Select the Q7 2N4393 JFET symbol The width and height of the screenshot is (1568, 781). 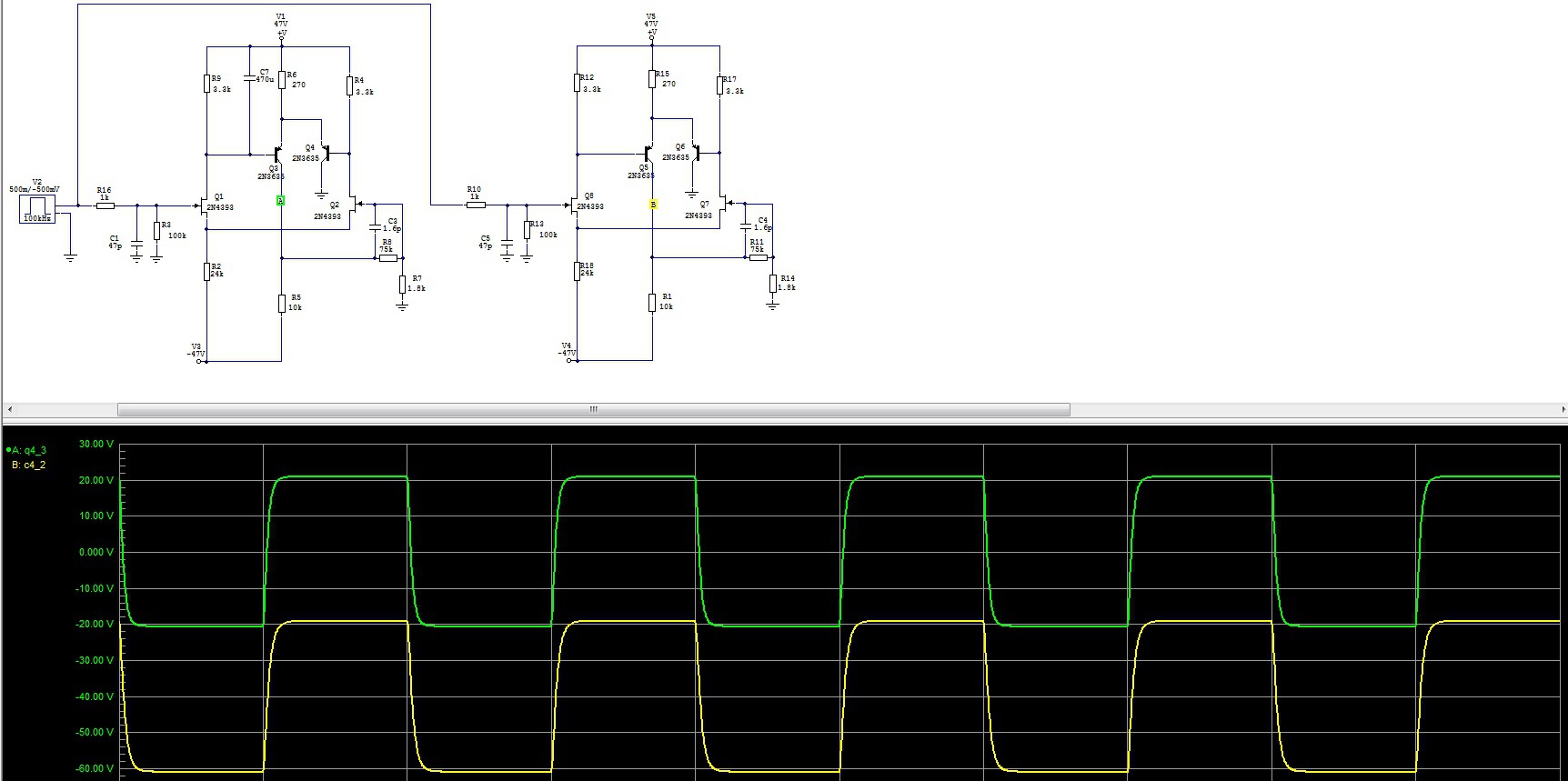[727, 204]
